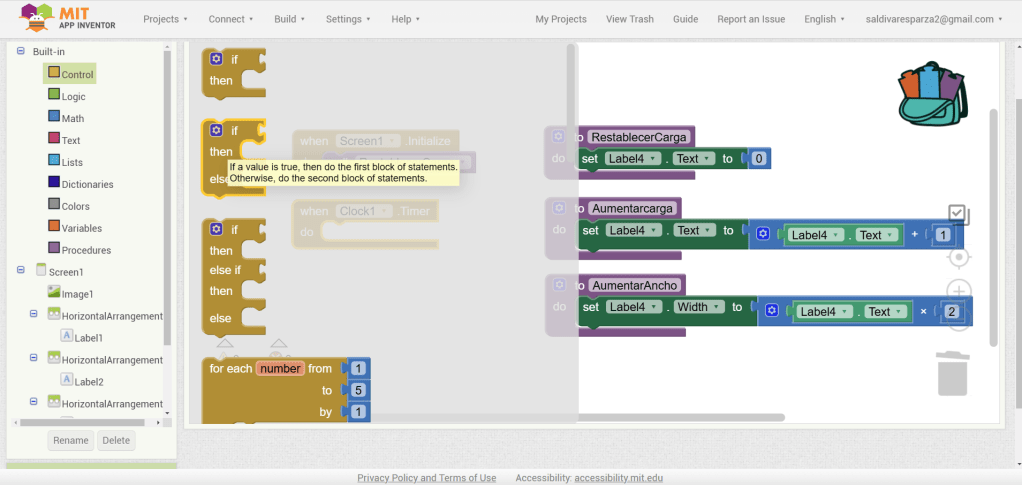The image size is (1022, 485).
Task: Open the backpack icon on workspace
Action: [x=932, y=93]
